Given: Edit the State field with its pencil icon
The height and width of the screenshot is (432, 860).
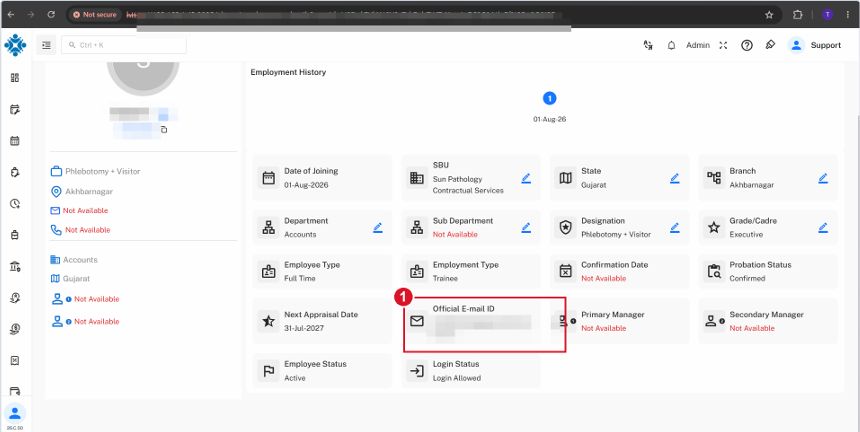Looking at the screenshot, I should tap(675, 178).
